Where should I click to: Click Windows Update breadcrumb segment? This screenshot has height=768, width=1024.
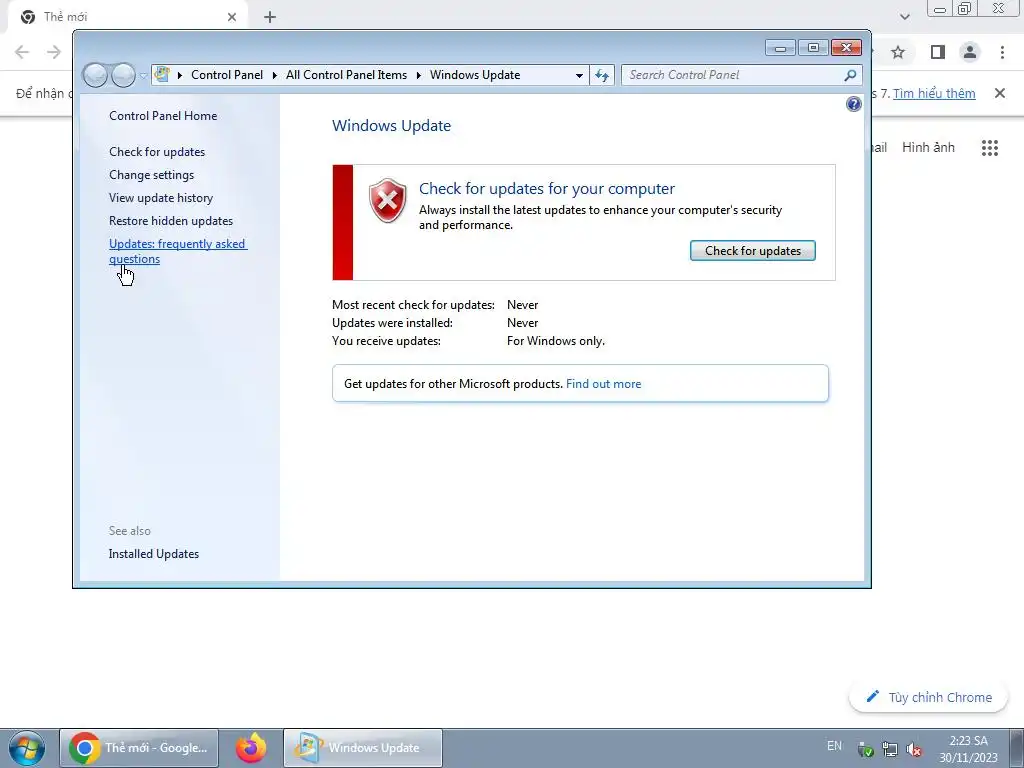pyautogui.click(x=475, y=75)
